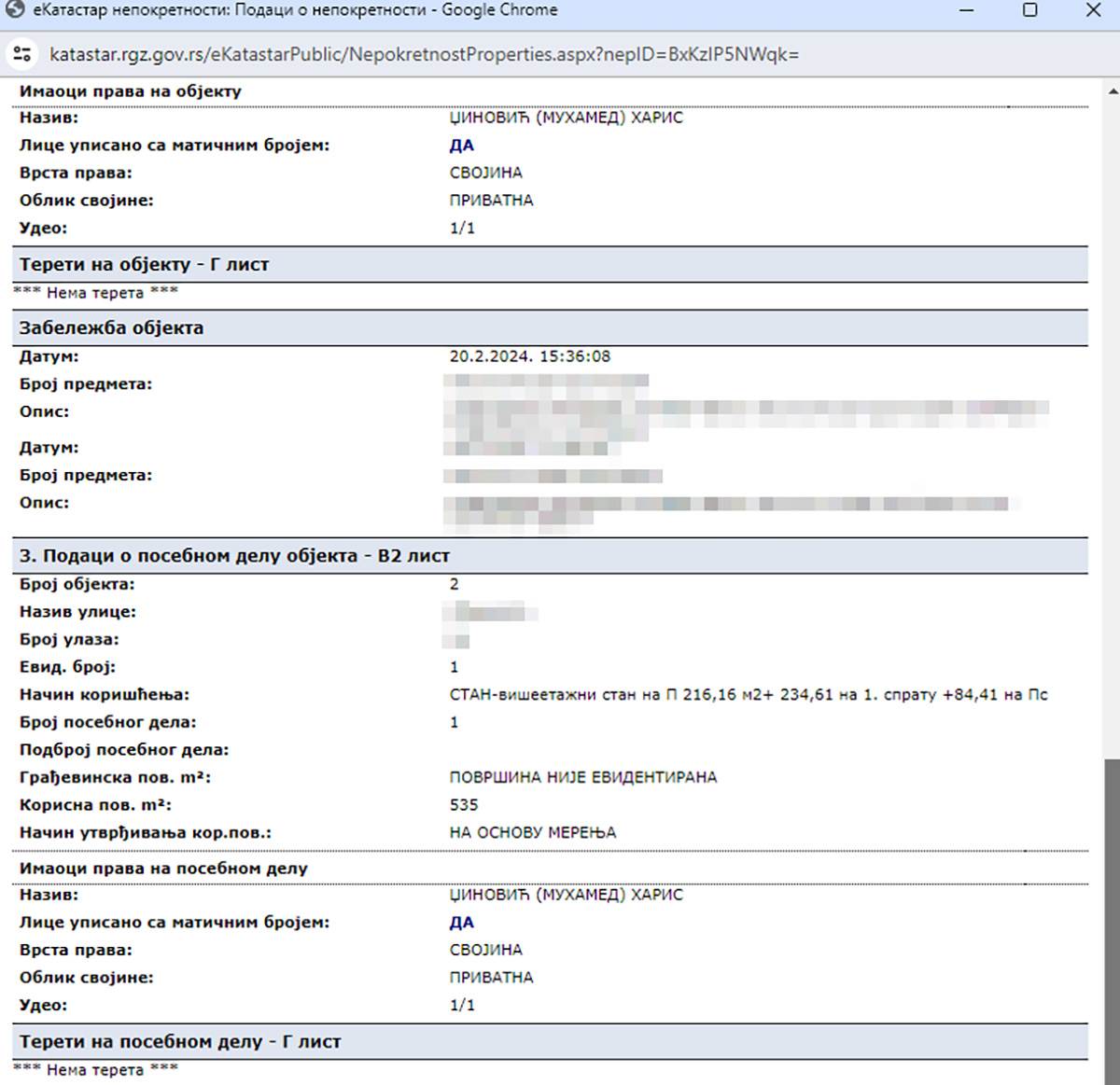
Task: Click the site information icon in address bar
Action: click(22, 54)
